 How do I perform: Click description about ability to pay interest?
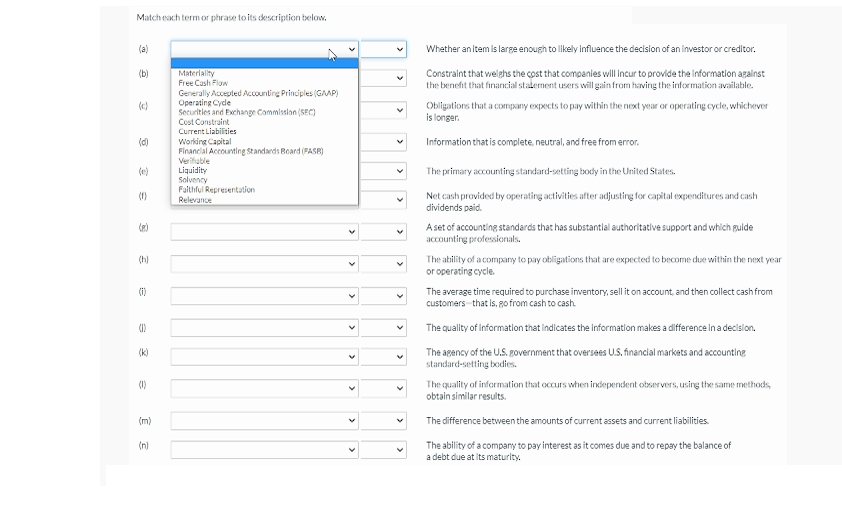click(x=578, y=451)
